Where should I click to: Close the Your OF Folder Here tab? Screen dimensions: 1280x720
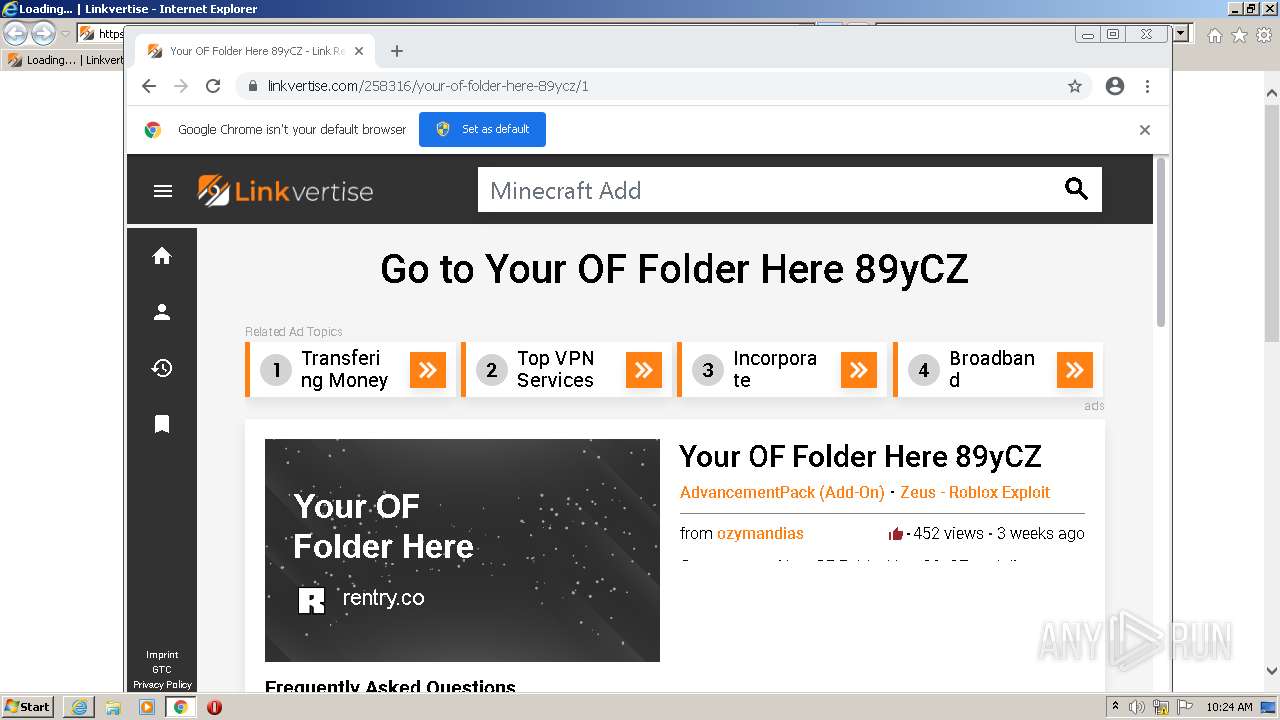tap(359, 51)
